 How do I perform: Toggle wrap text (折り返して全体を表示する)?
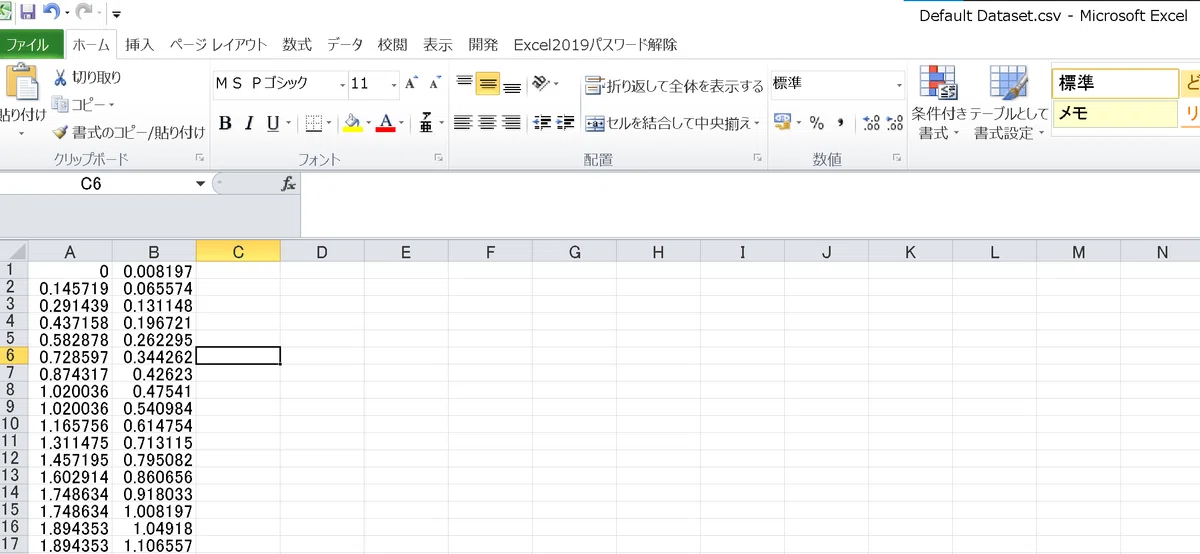pos(674,85)
